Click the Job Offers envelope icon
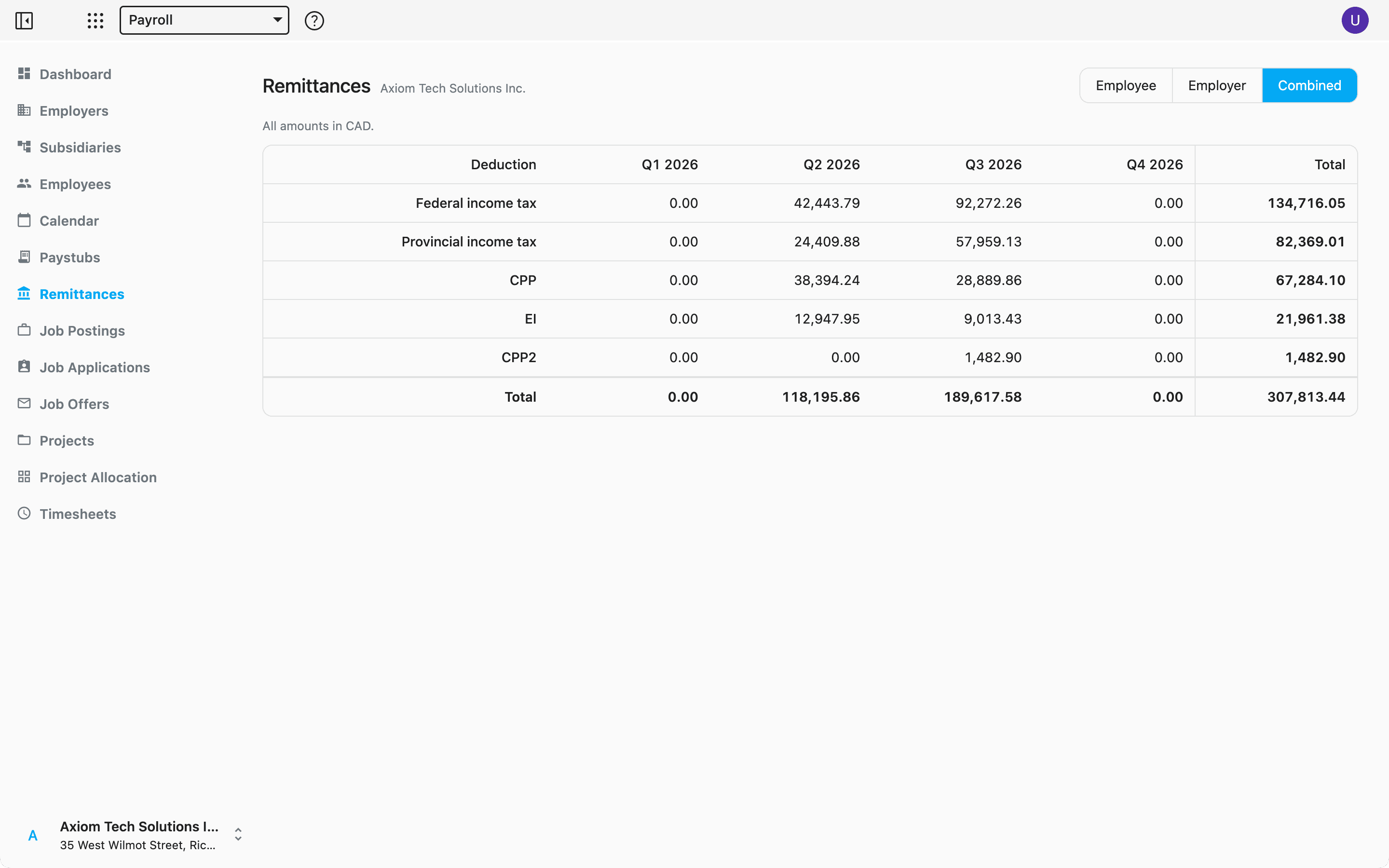 coord(24,404)
